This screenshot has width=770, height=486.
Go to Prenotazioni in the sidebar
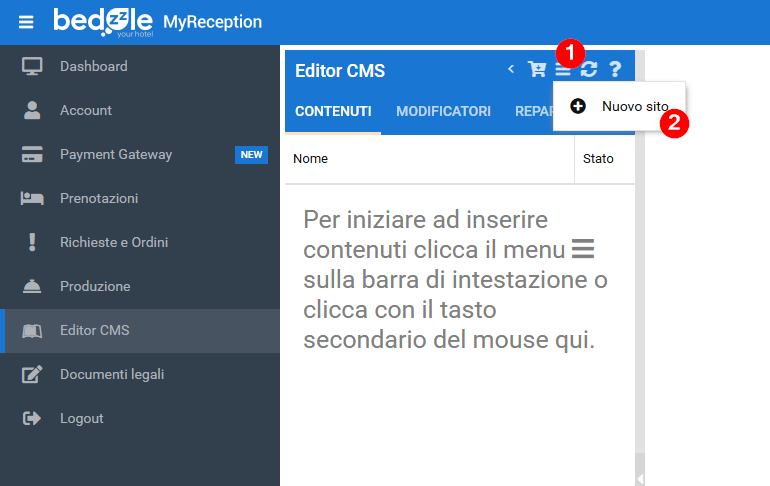[98, 199]
